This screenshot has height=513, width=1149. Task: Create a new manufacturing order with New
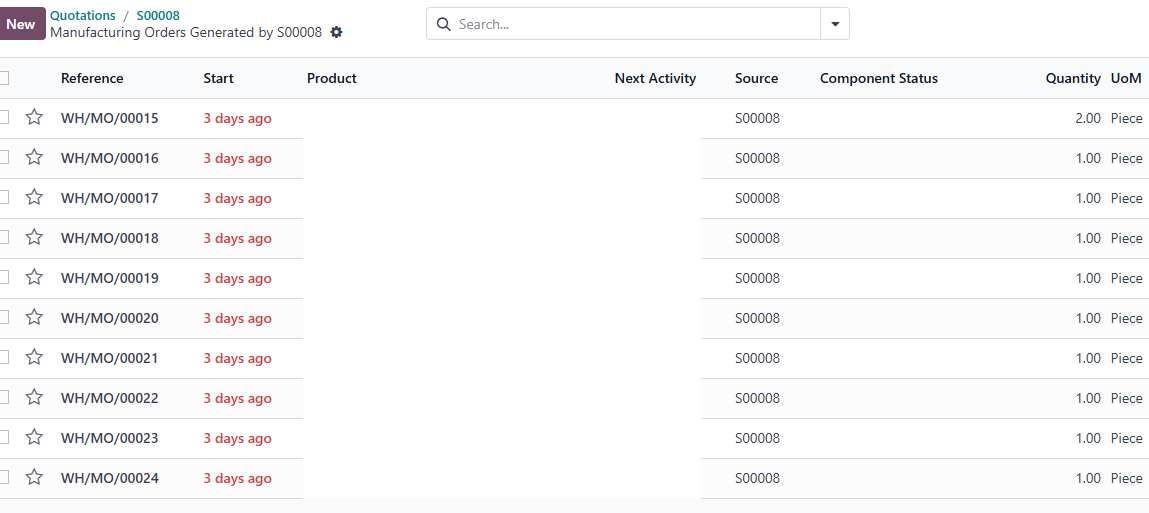pyautogui.click(x=21, y=24)
